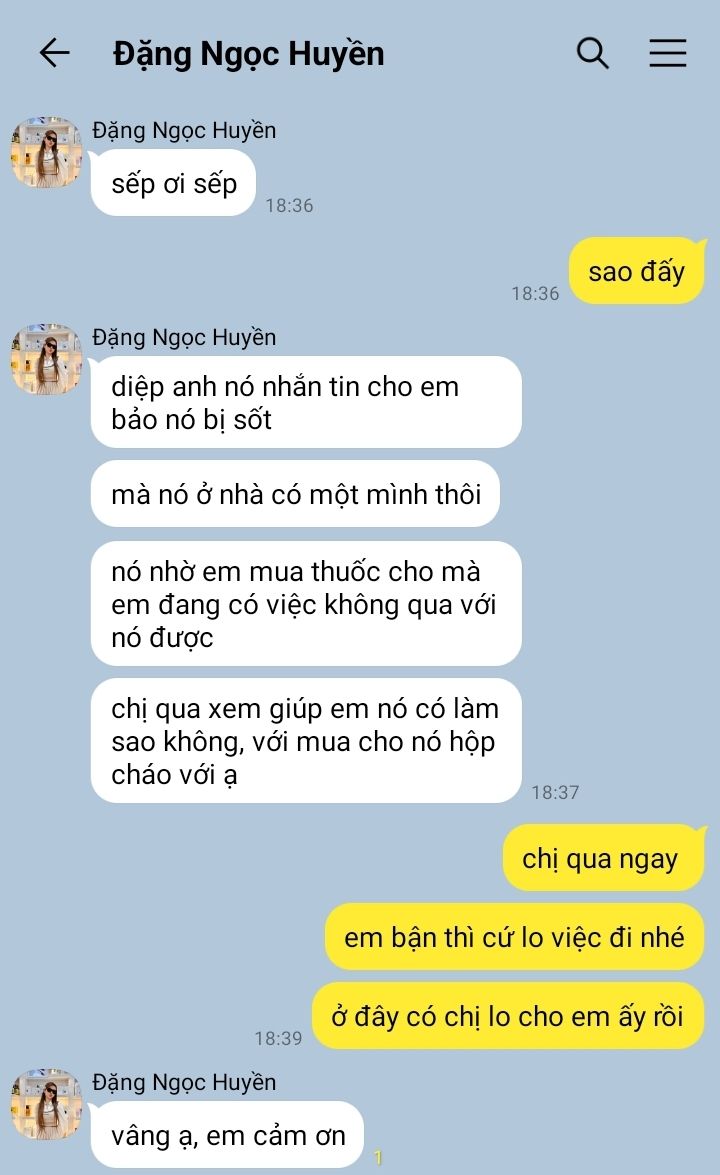Click sender name above 'vâng ạ' message

[x=184, y=1082]
